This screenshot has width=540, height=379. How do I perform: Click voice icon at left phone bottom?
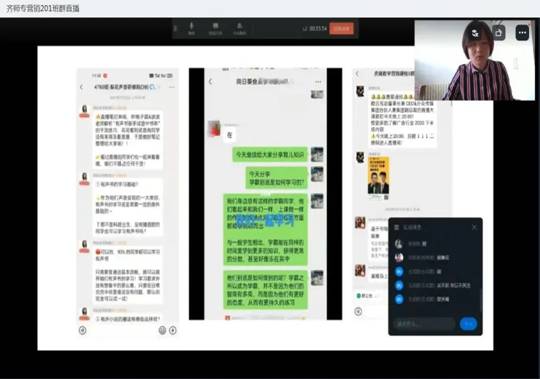[x=83, y=330]
